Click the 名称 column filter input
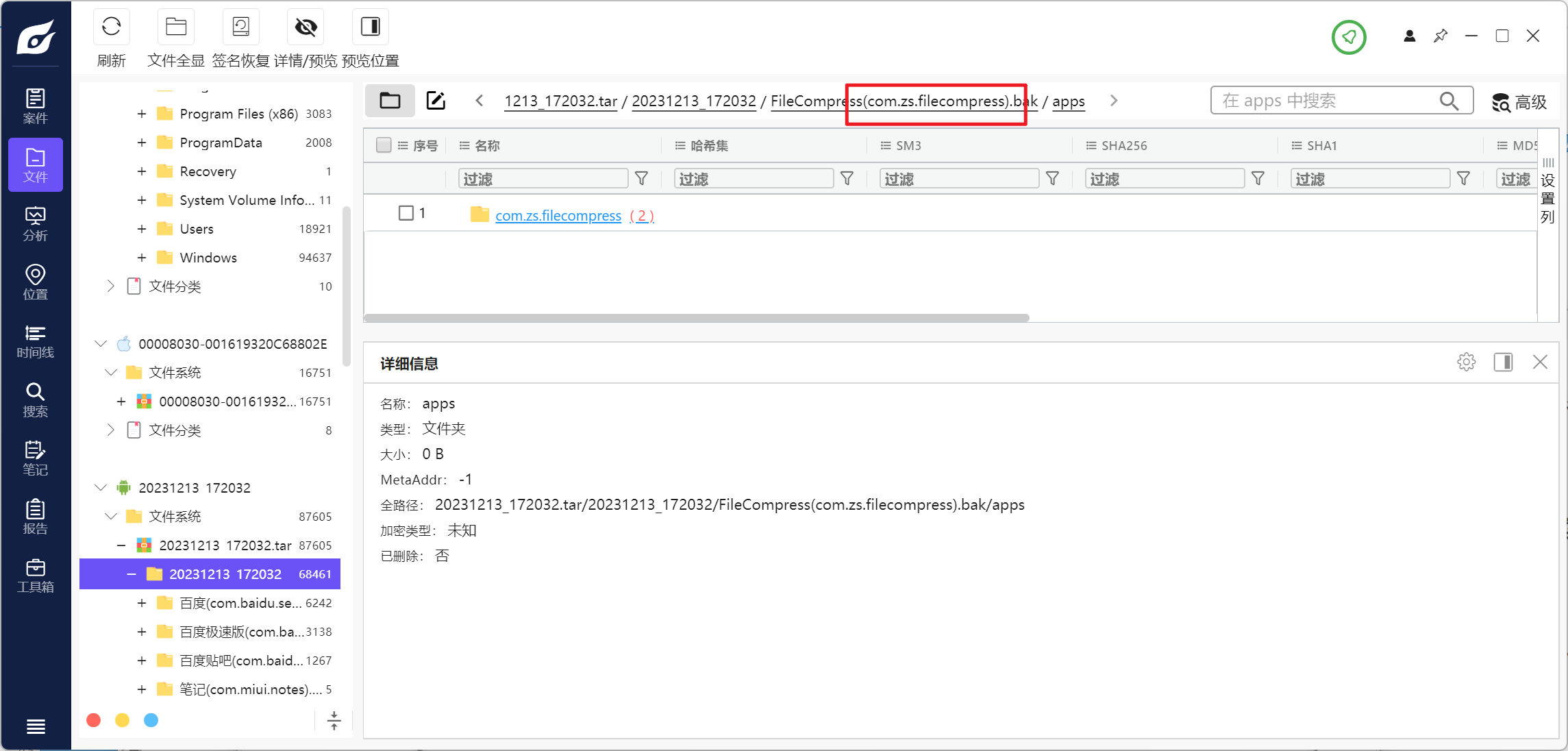Viewport: 1568px width, 751px height. 543,179
